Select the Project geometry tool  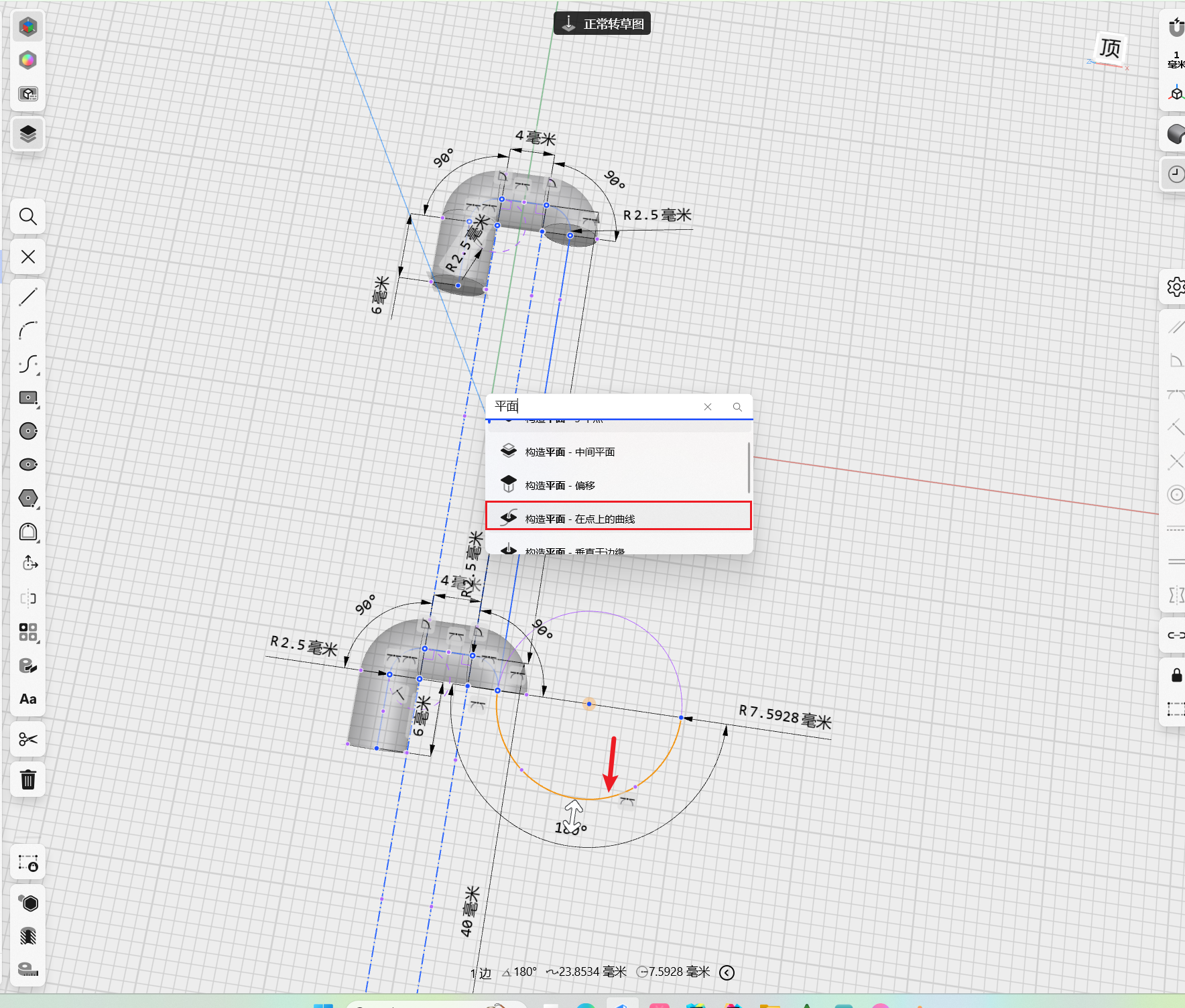click(28, 564)
